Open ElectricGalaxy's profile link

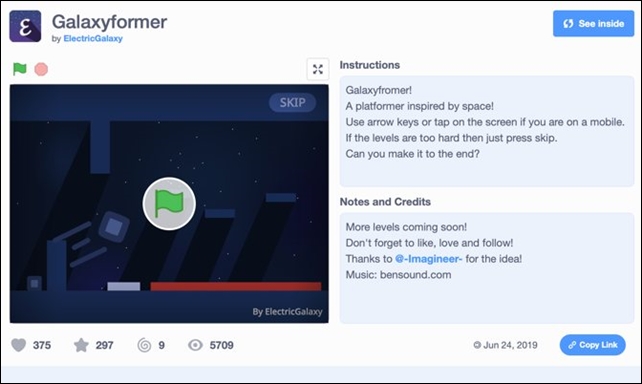tap(93, 38)
